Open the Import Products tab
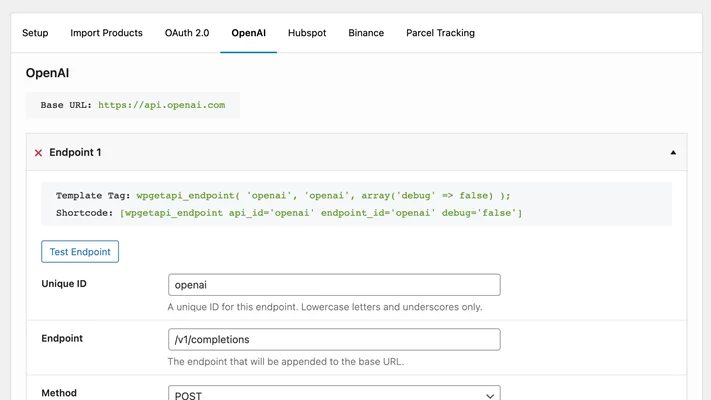Image resolution: width=711 pixels, height=400 pixels. coord(106,33)
